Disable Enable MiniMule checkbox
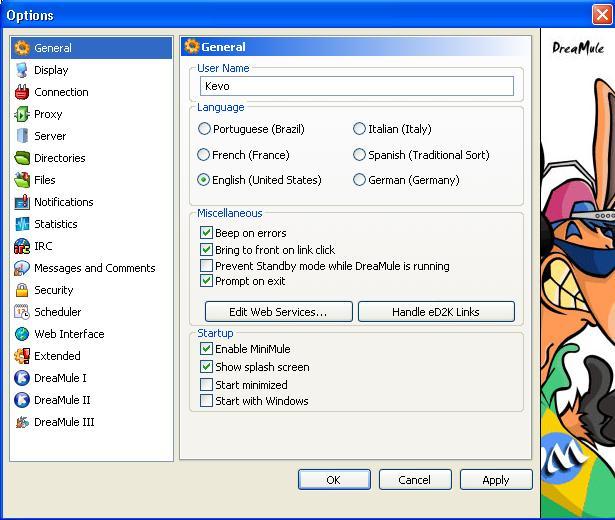Image resolution: width=615 pixels, height=520 pixels. pyautogui.click(x=206, y=349)
